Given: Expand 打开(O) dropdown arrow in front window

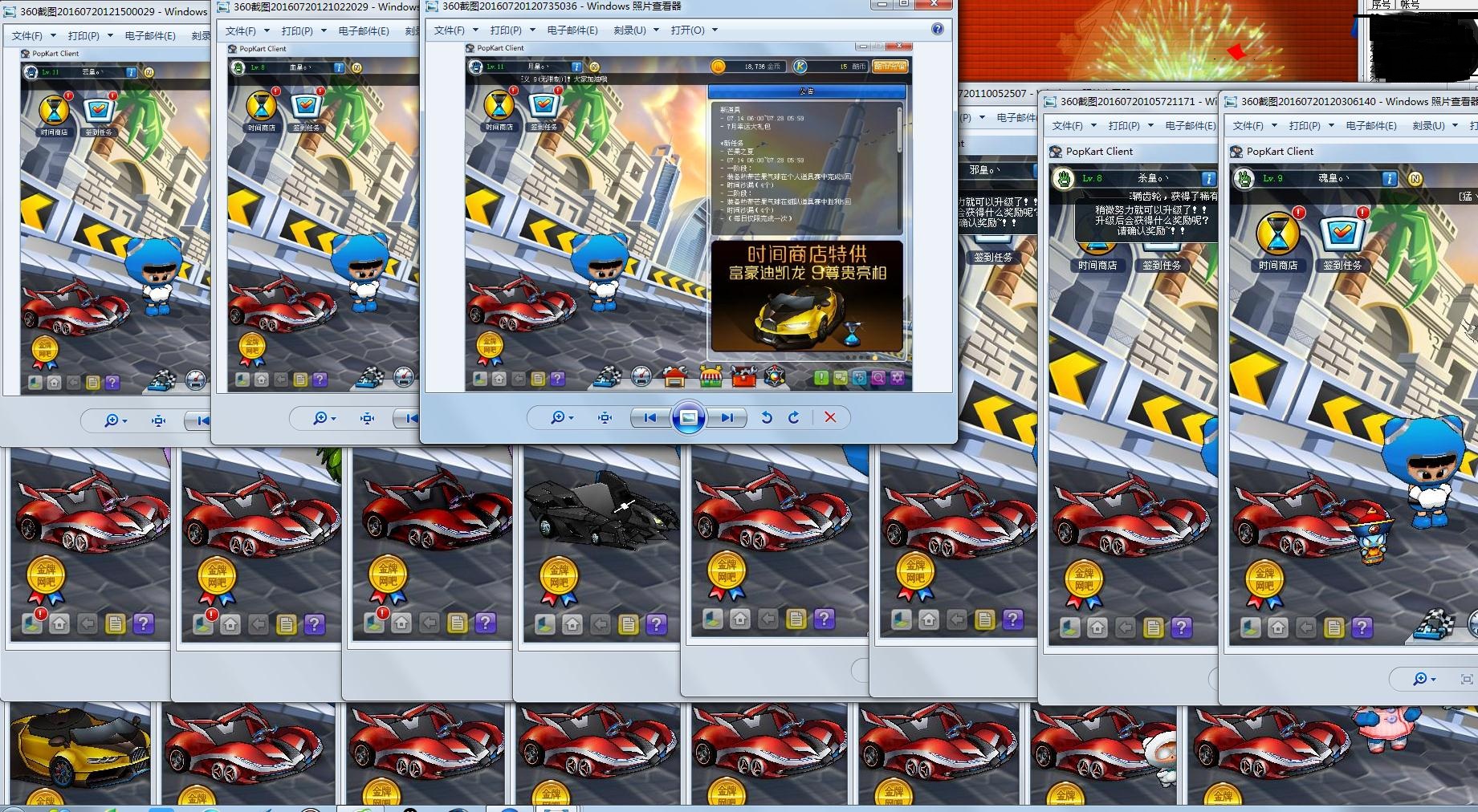Looking at the screenshot, I should pyautogui.click(x=715, y=30).
